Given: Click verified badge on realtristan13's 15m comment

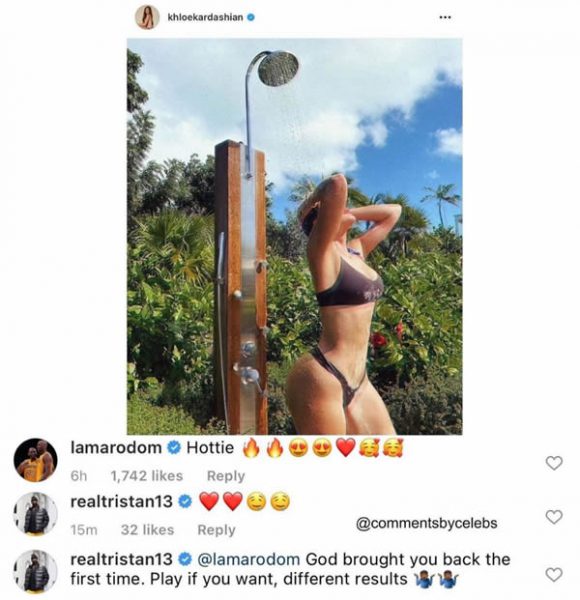Looking at the screenshot, I should click(x=185, y=502).
